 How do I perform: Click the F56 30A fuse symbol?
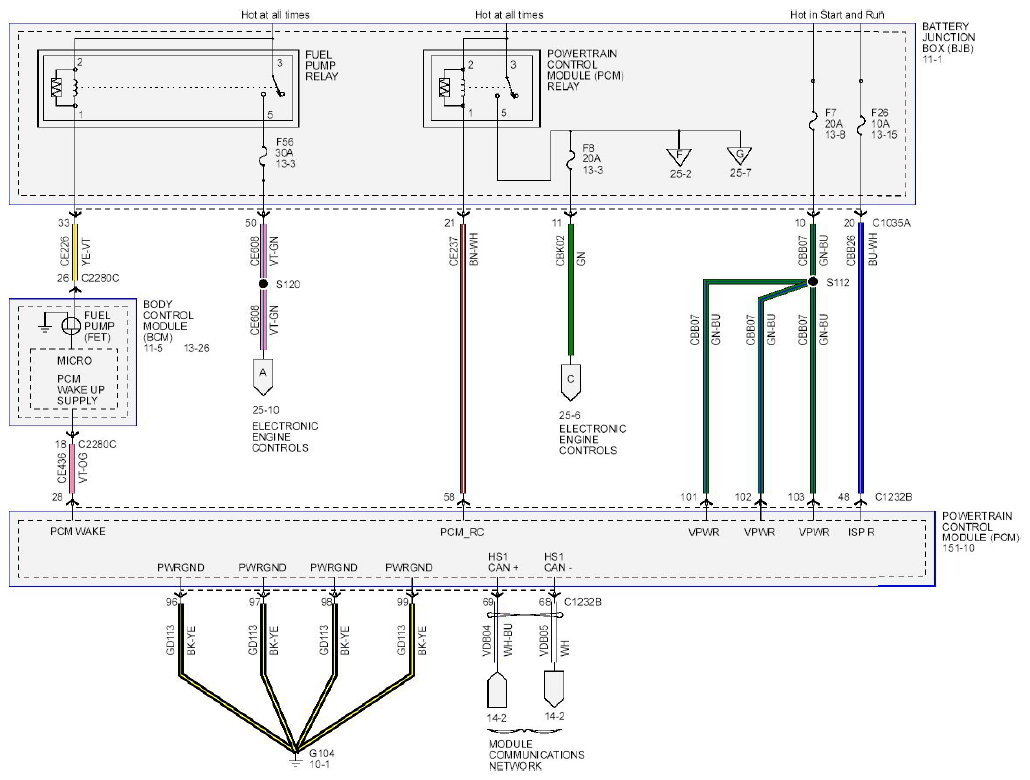click(x=263, y=155)
